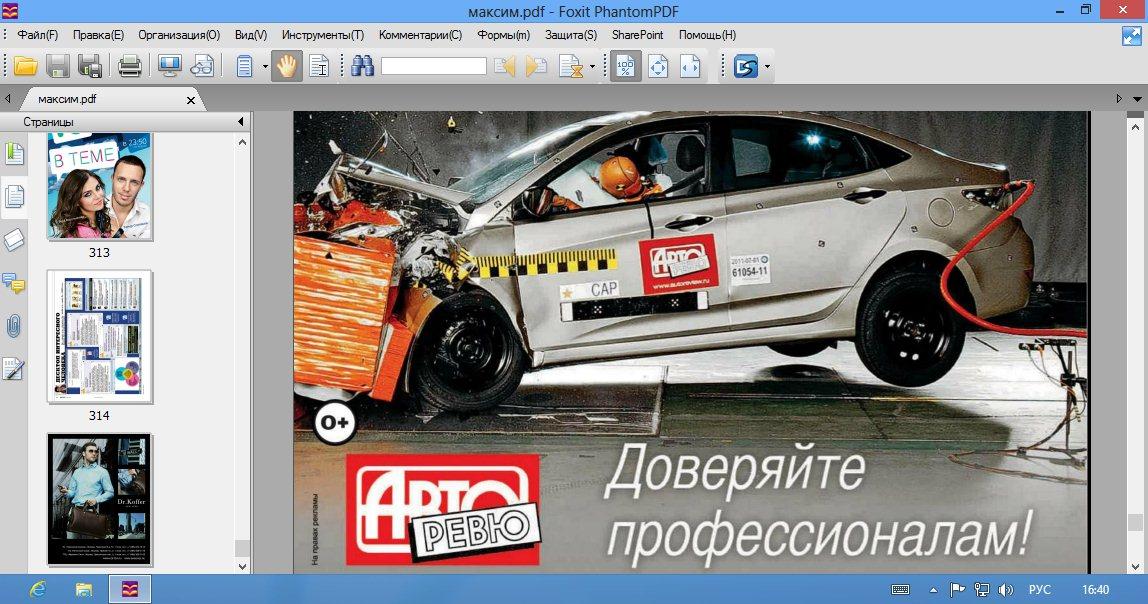This screenshot has height=604, width=1148.
Task: Open the Защита(S) menu
Action: (571, 34)
